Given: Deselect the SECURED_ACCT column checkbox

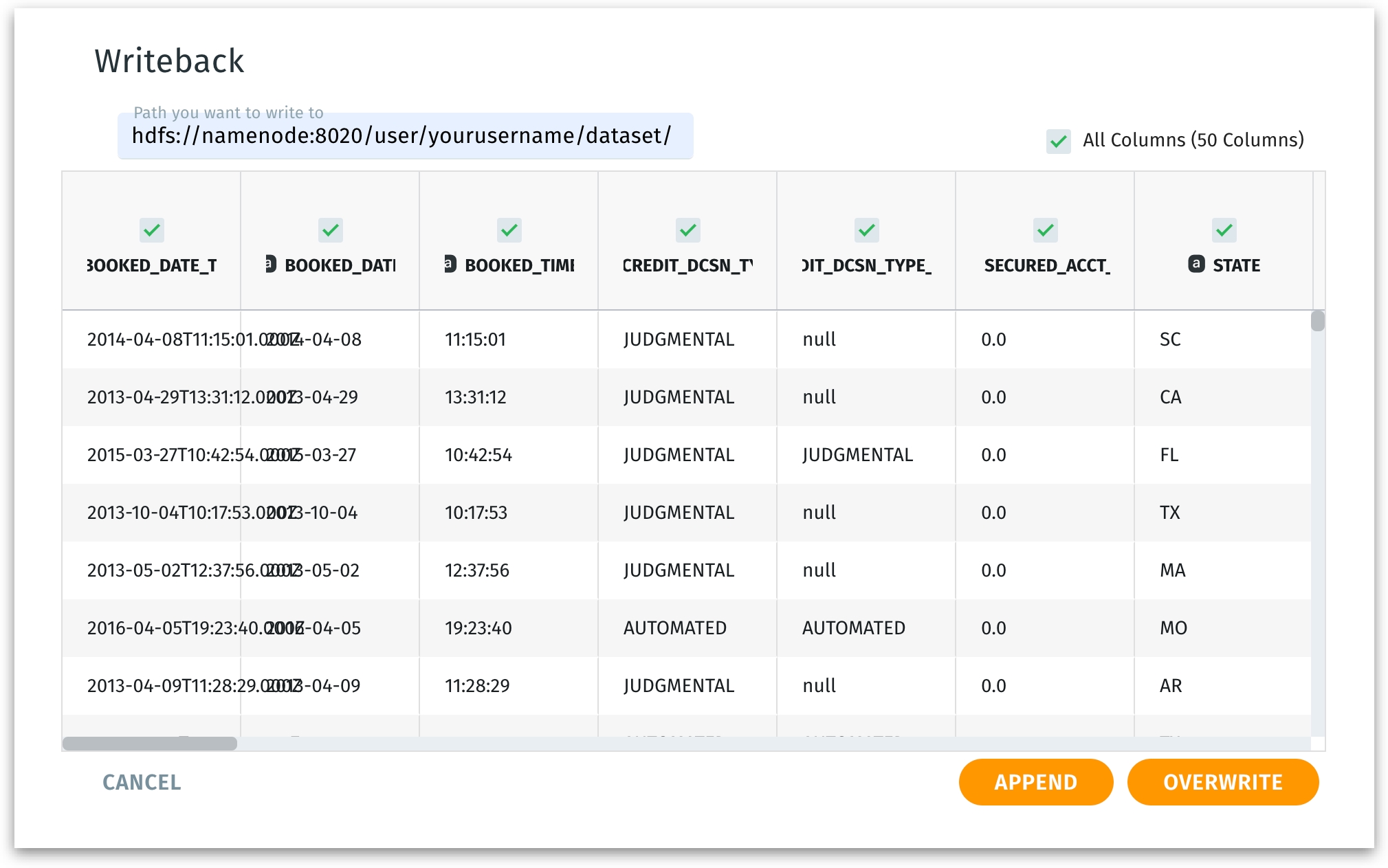Looking at the screenshot, I should (1045, 230).
